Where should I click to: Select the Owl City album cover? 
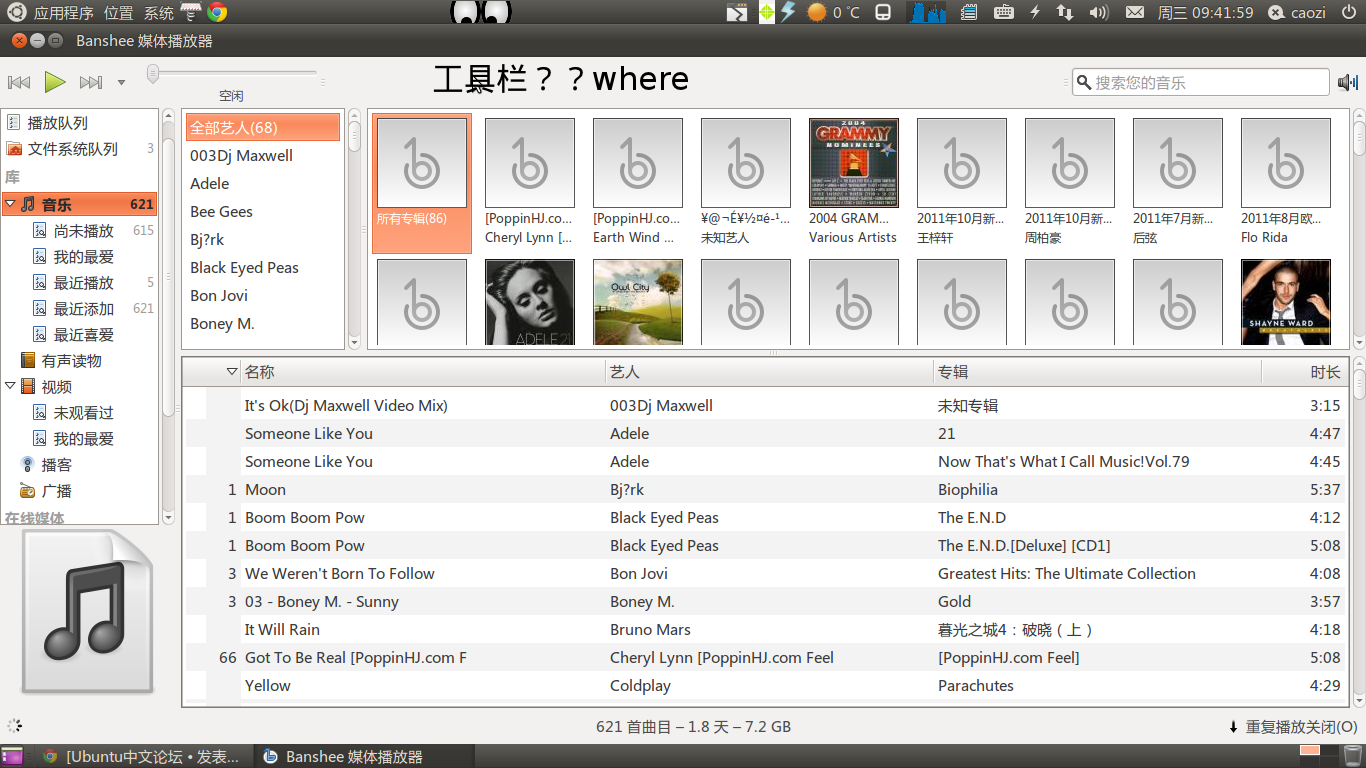click(x=638, y=302)
